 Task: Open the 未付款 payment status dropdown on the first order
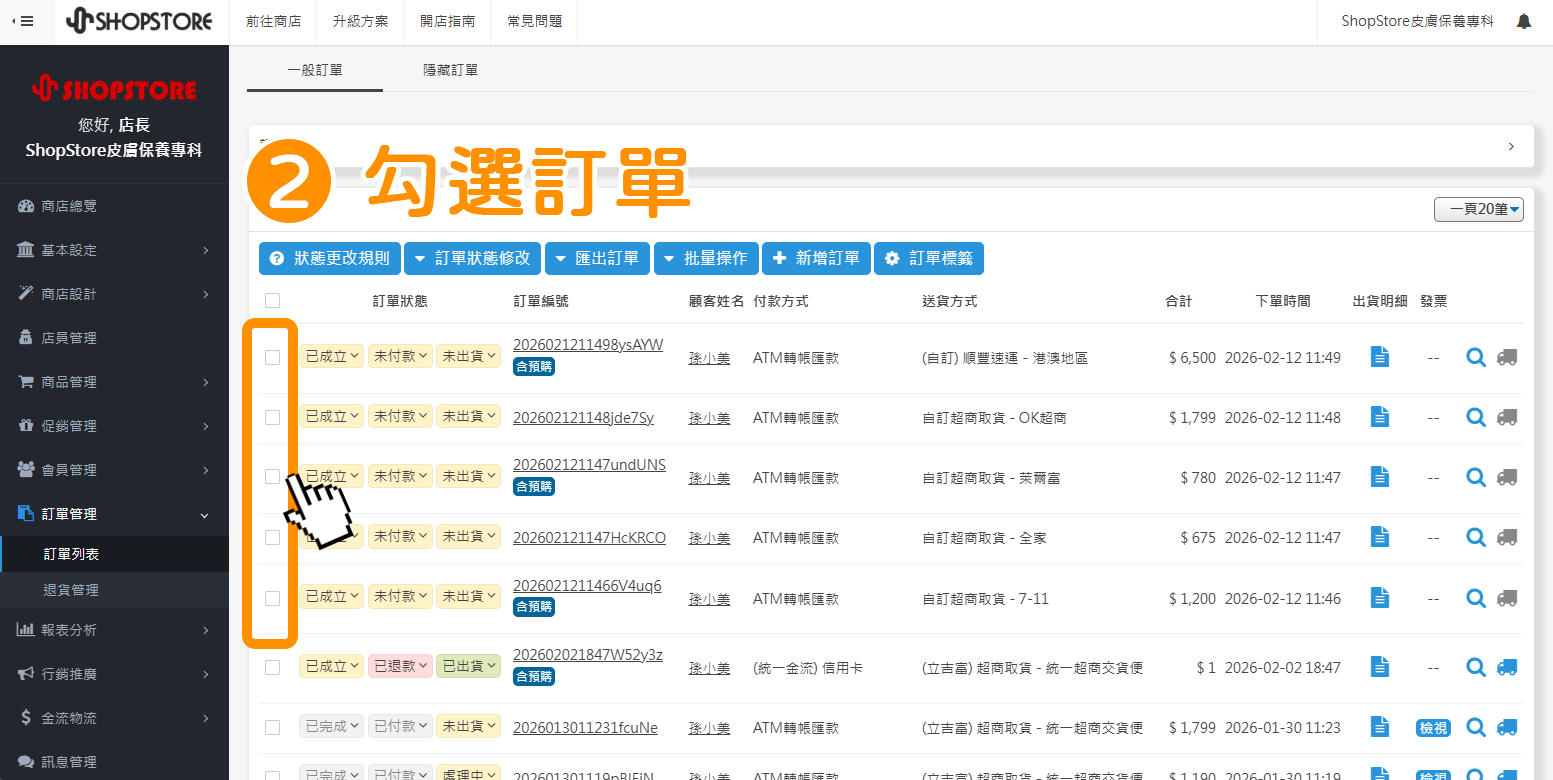click(400, 356)
